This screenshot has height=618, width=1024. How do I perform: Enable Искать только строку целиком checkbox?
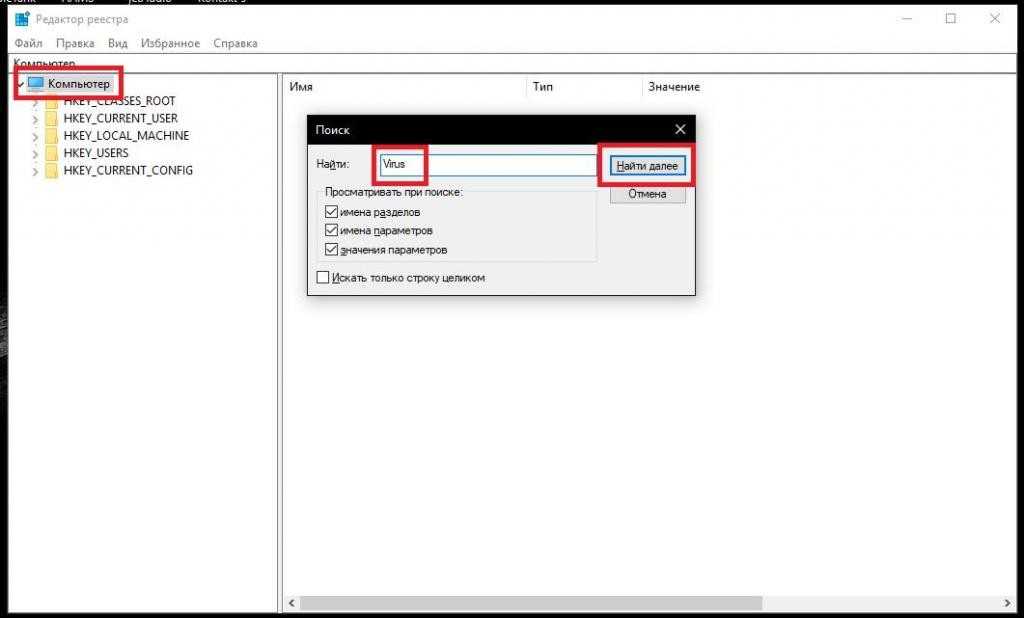click(323, 278)
